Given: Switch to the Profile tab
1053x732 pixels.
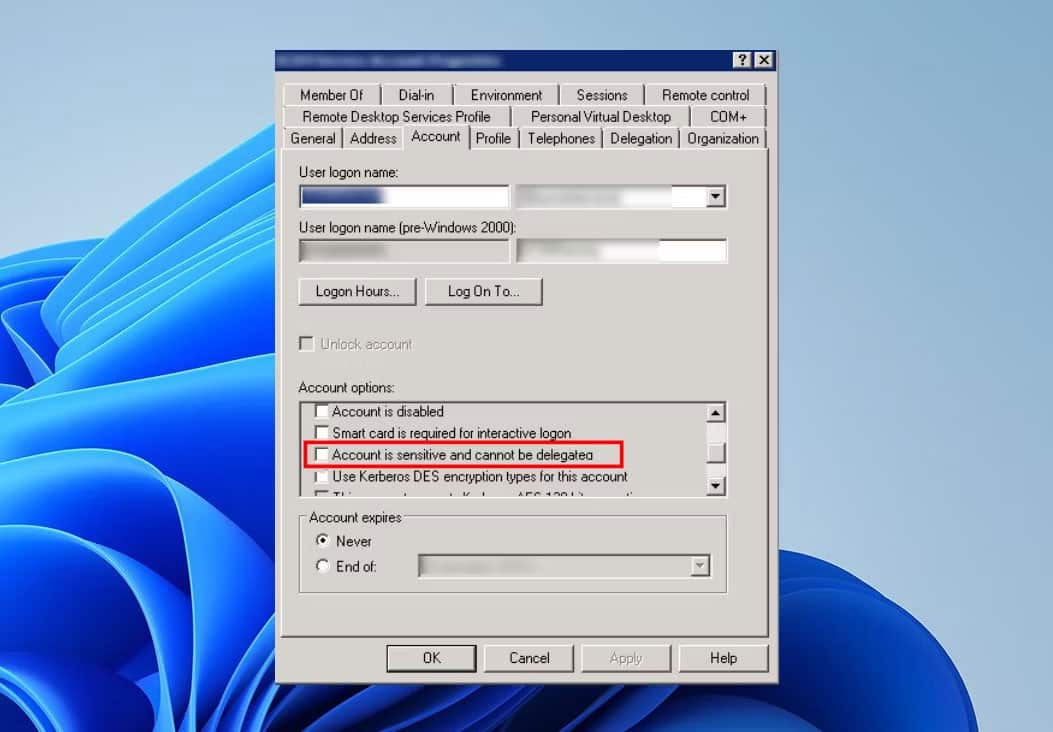Looking at the screenshot, I should (493, 138).
